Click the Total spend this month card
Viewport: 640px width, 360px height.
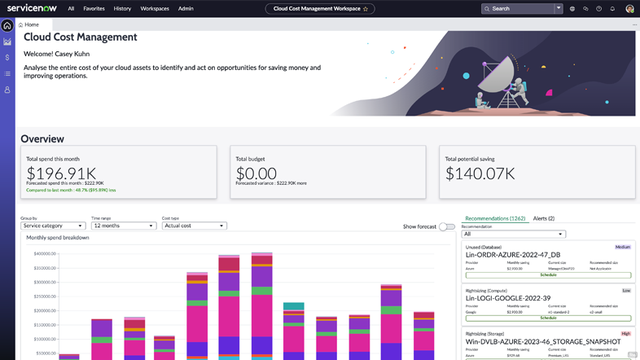tap(119, 172)
